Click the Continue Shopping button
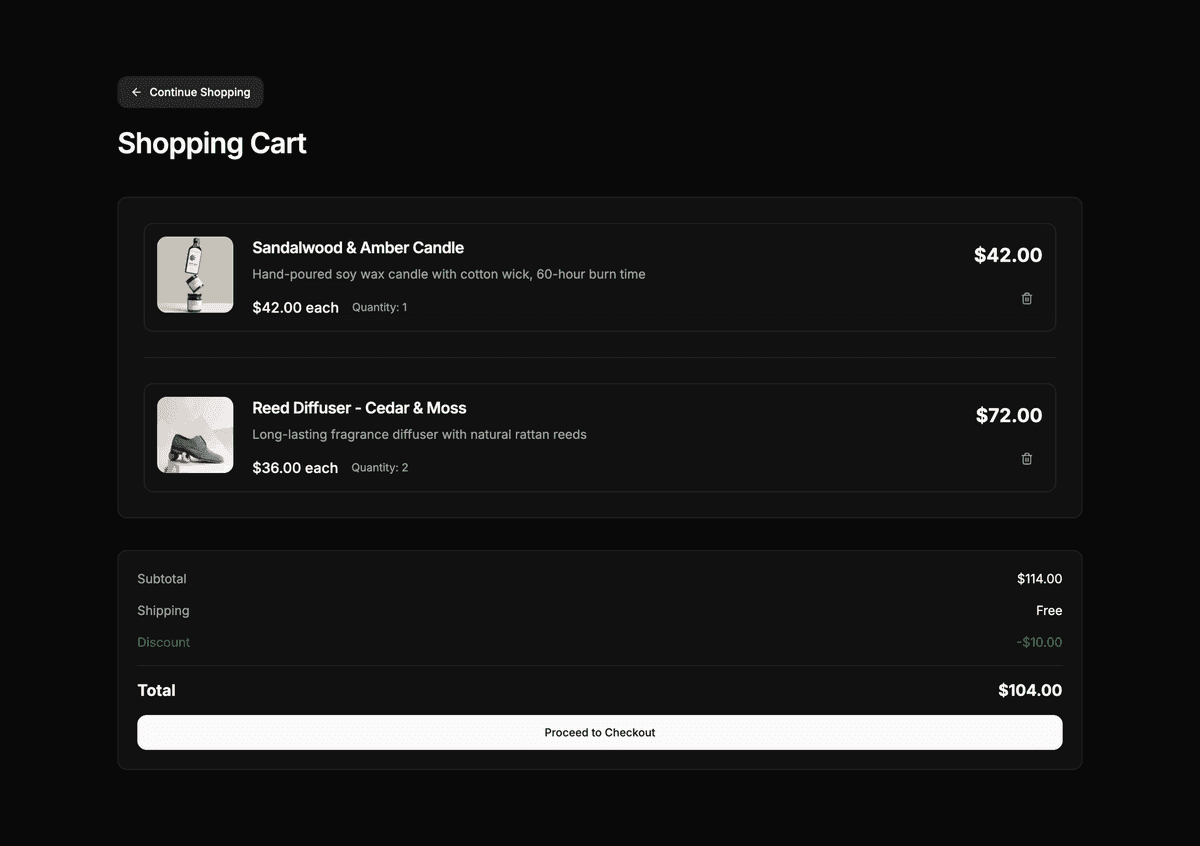This screenshot has width=1200, height=846. pos(190,92)
